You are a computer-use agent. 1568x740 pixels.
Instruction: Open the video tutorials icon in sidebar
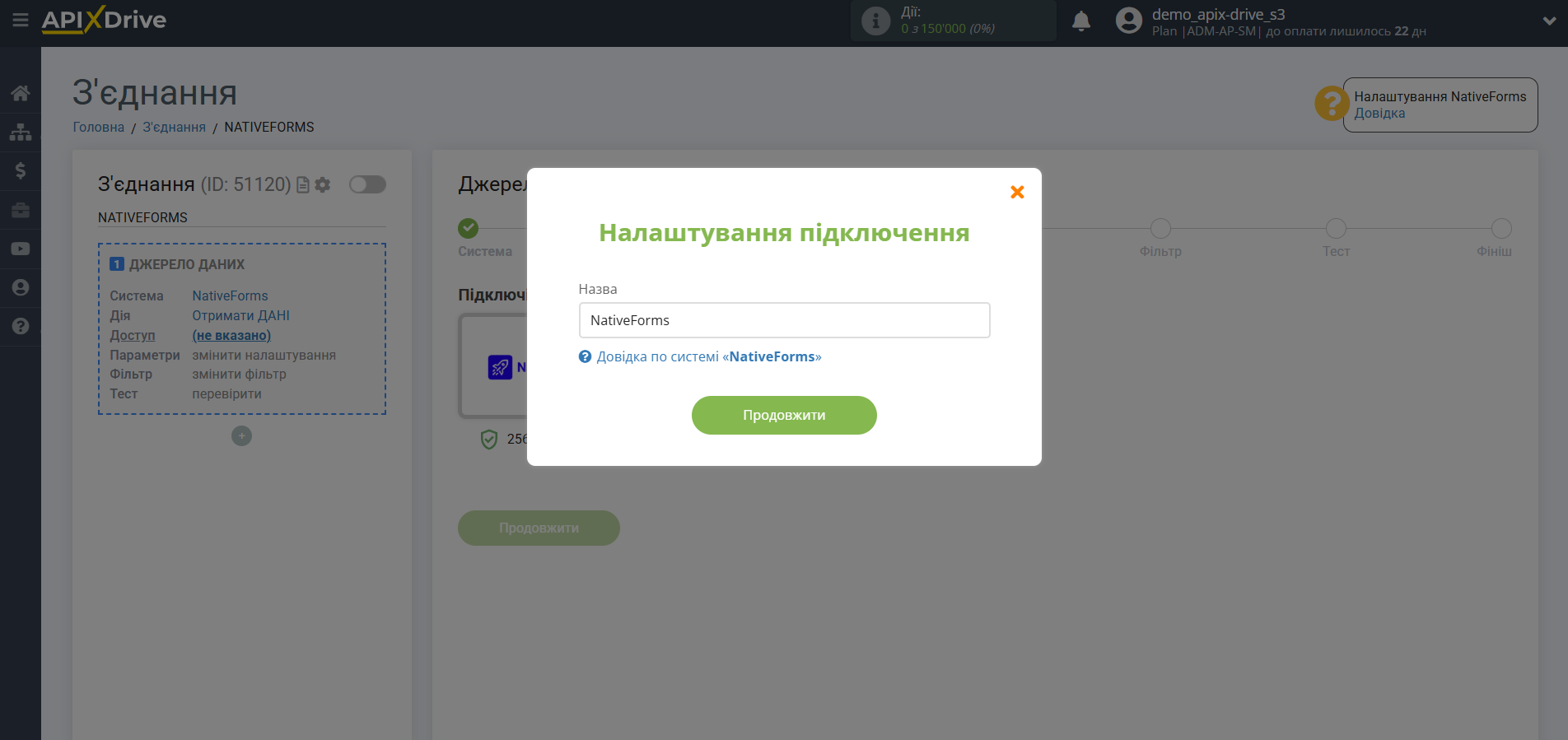coord(21,249)
